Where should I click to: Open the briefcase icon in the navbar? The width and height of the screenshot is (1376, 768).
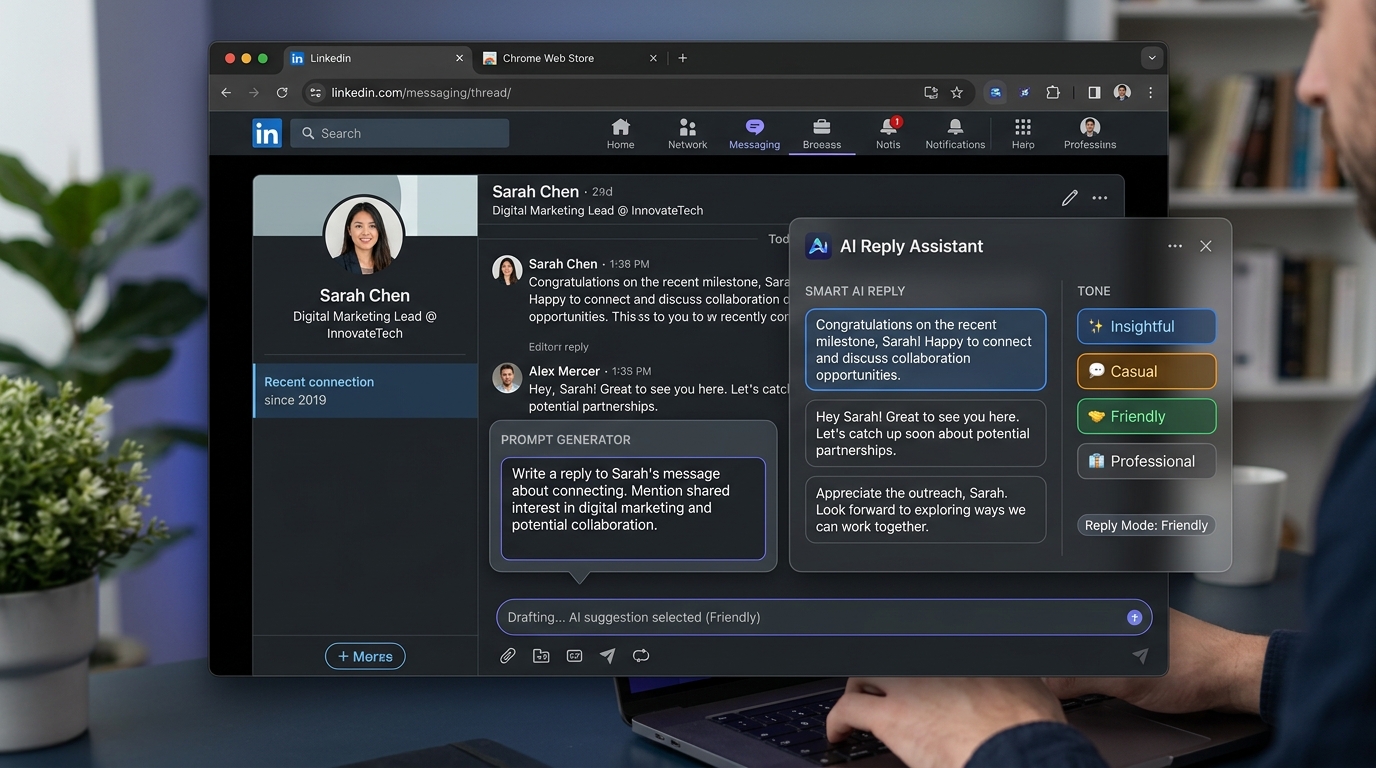pyautogui.click(x=822, y=127)
